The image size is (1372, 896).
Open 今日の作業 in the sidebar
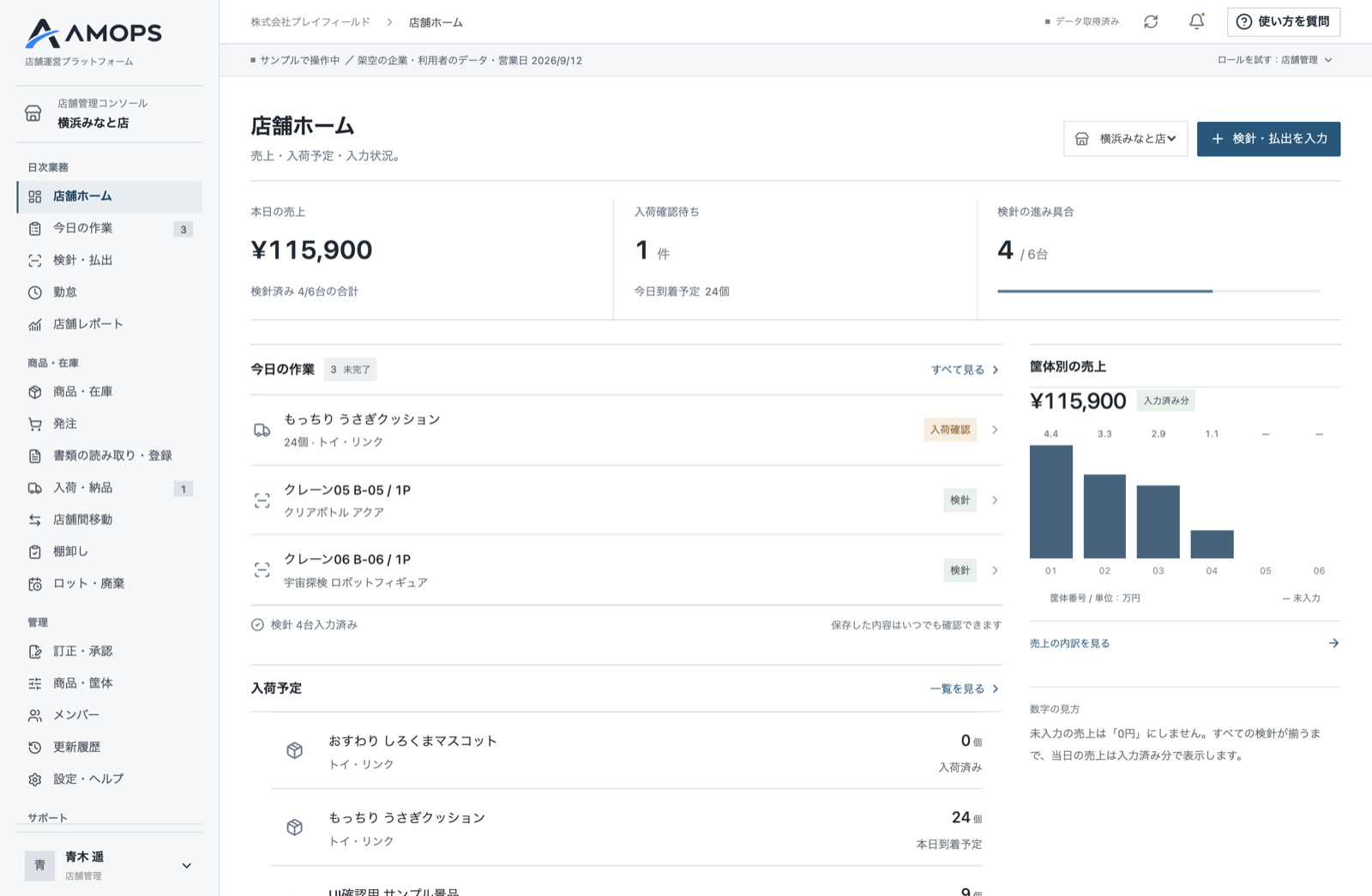click(110, 228)
